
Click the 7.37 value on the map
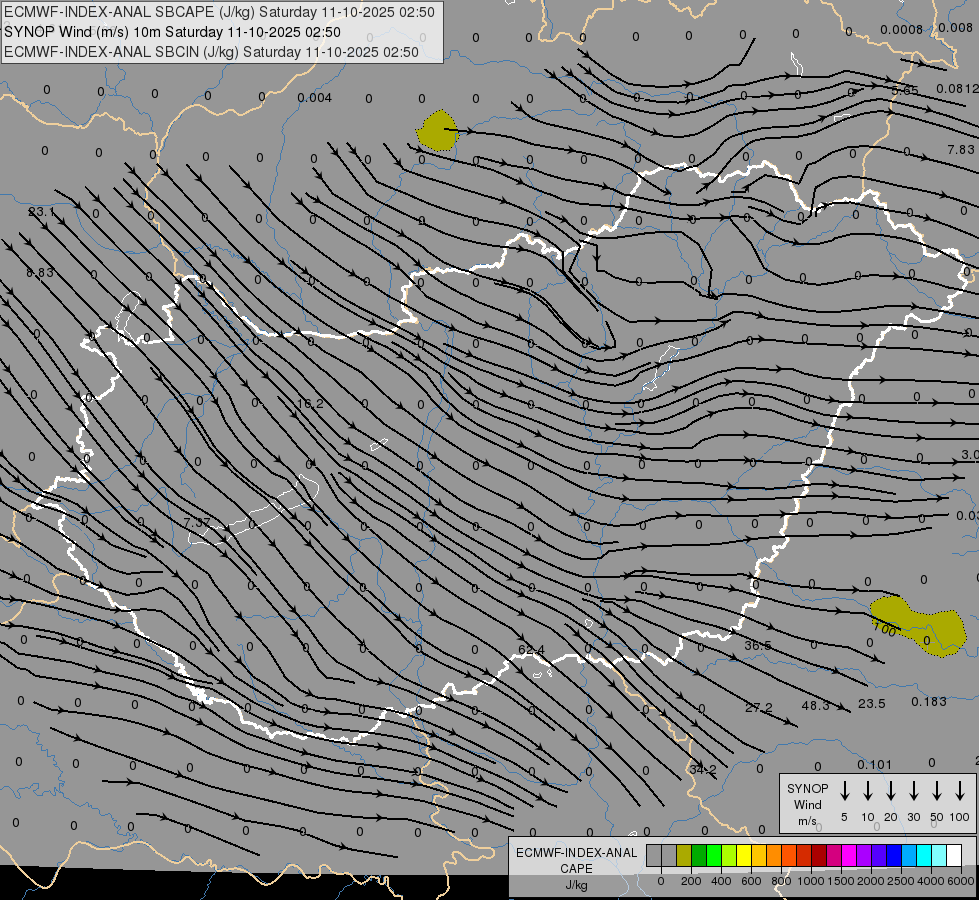[197, 522]
